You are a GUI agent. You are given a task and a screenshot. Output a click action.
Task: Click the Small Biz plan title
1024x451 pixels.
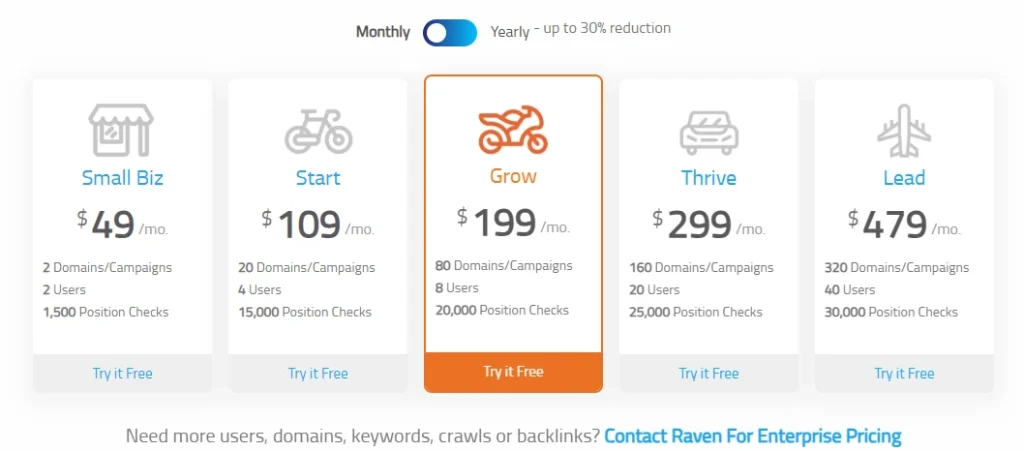[x=122, y=178]
